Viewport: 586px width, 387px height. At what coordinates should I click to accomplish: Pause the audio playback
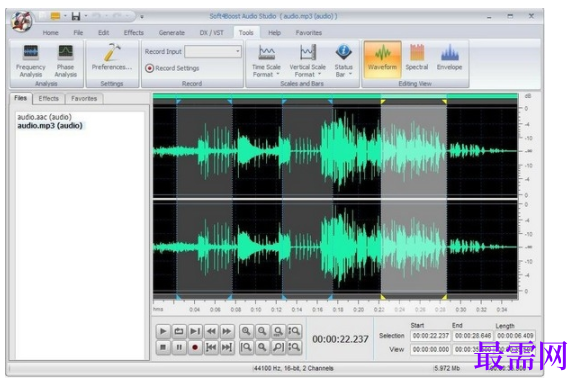click(x=179, y=347)
